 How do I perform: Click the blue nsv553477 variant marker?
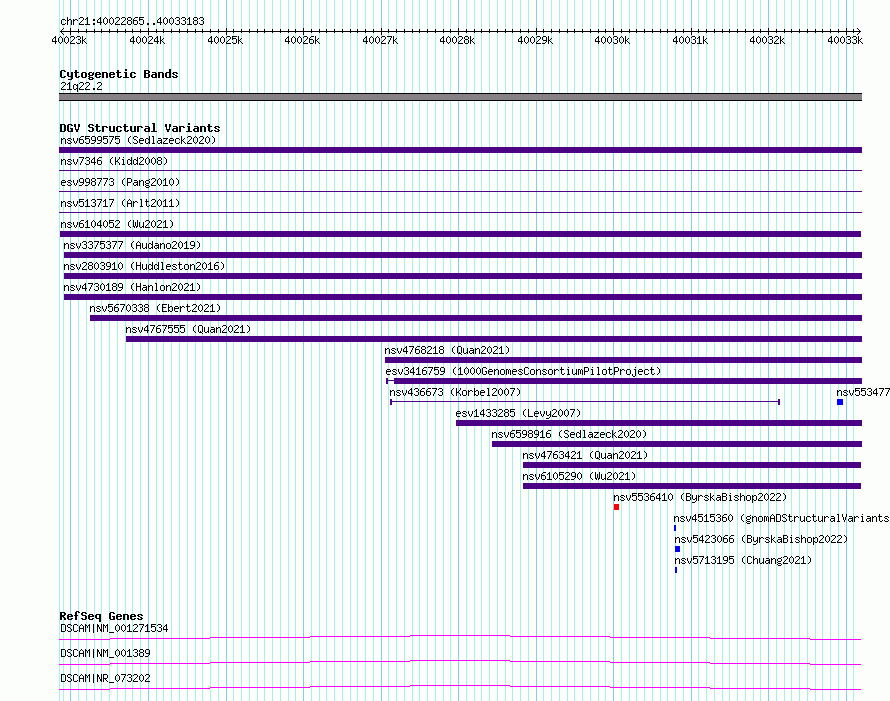(840, 402)
